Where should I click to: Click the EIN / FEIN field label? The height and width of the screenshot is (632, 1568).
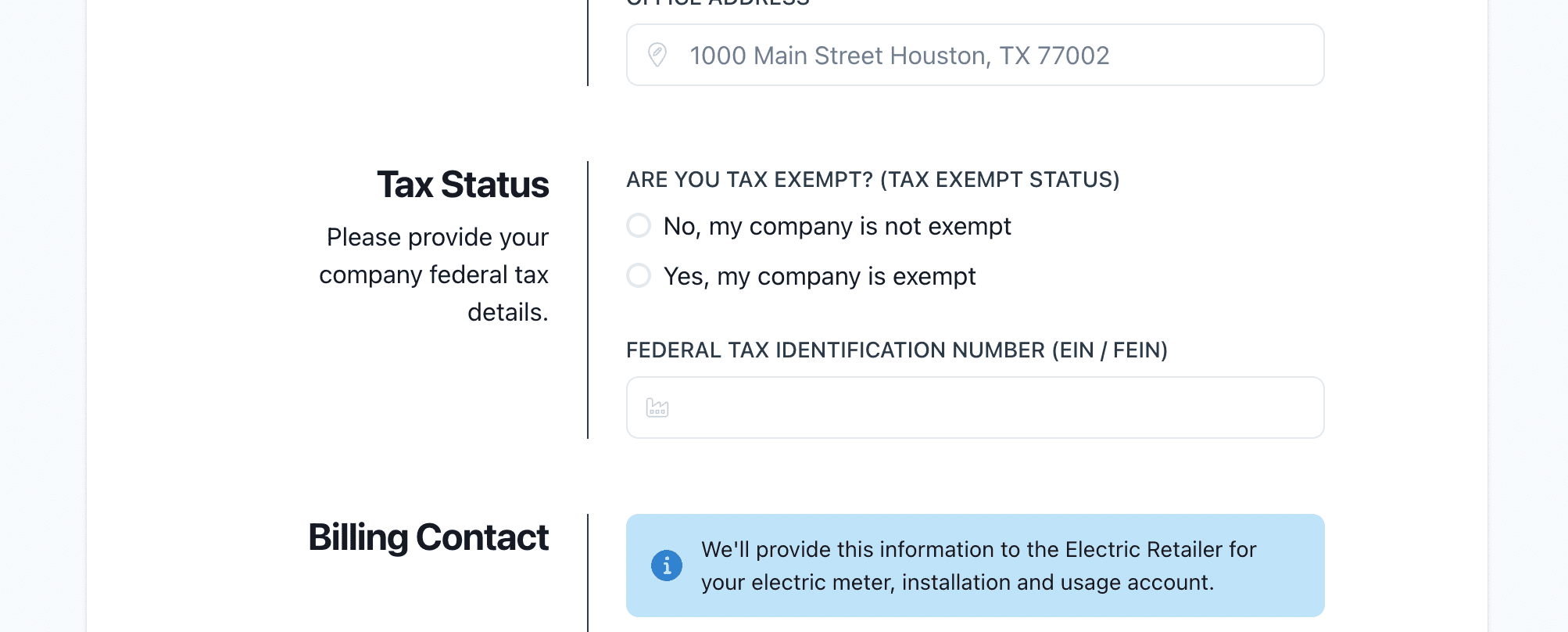897,350
